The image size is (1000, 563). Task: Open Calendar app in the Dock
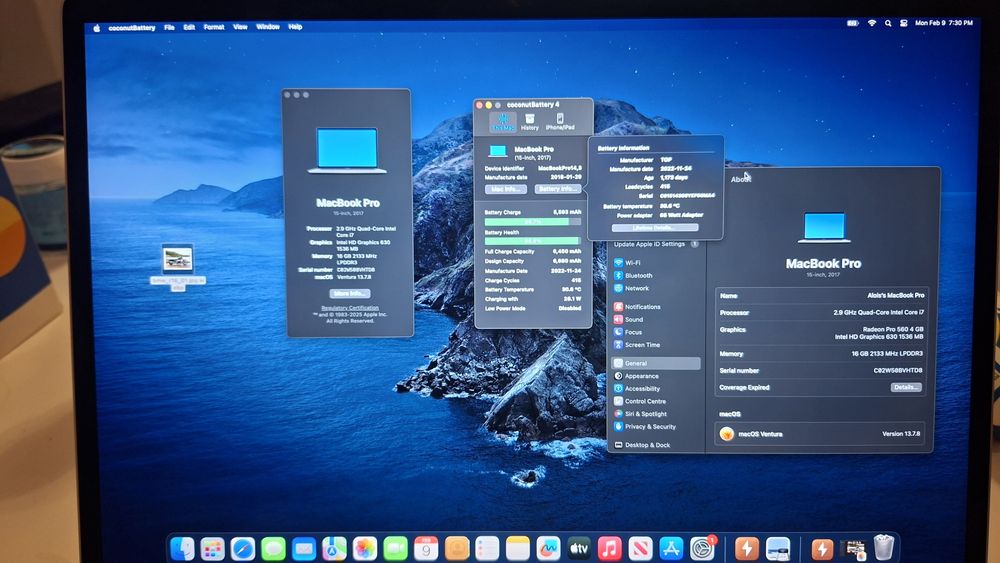[x=426, y=548]
